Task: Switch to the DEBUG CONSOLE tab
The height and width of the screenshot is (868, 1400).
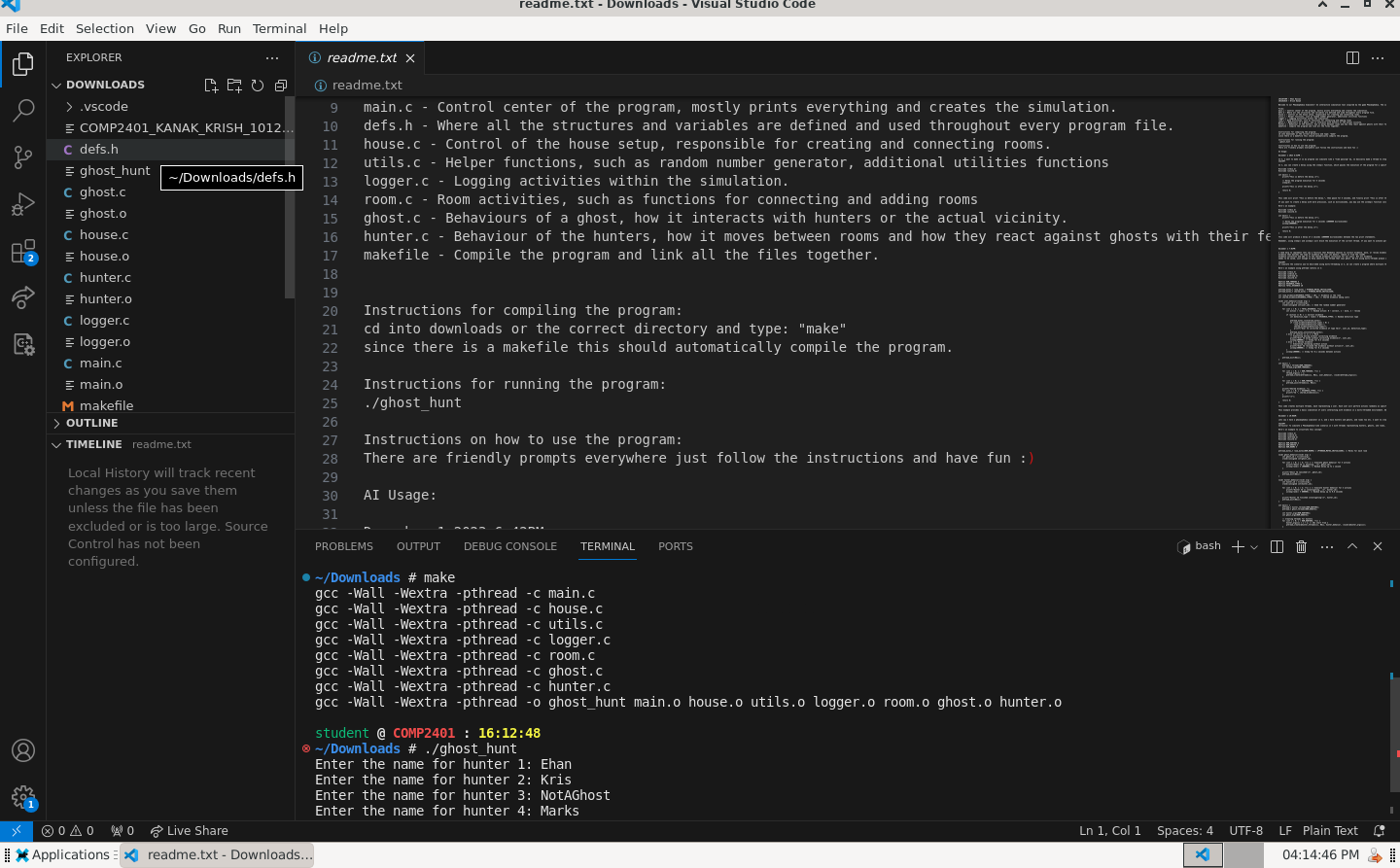Action: pyautogui.click(x=510, y=546)
